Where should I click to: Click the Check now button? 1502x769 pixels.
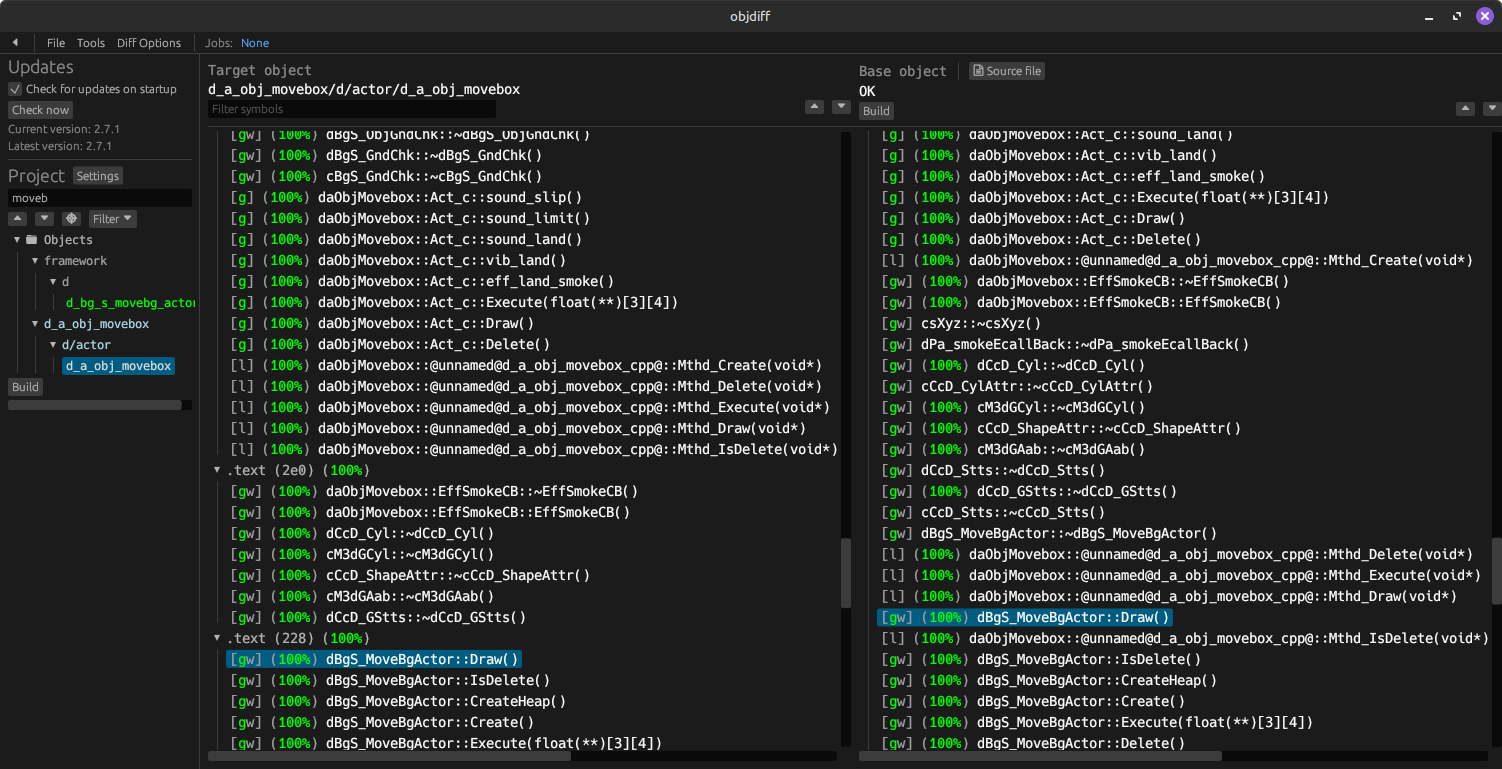click(41, 110)
